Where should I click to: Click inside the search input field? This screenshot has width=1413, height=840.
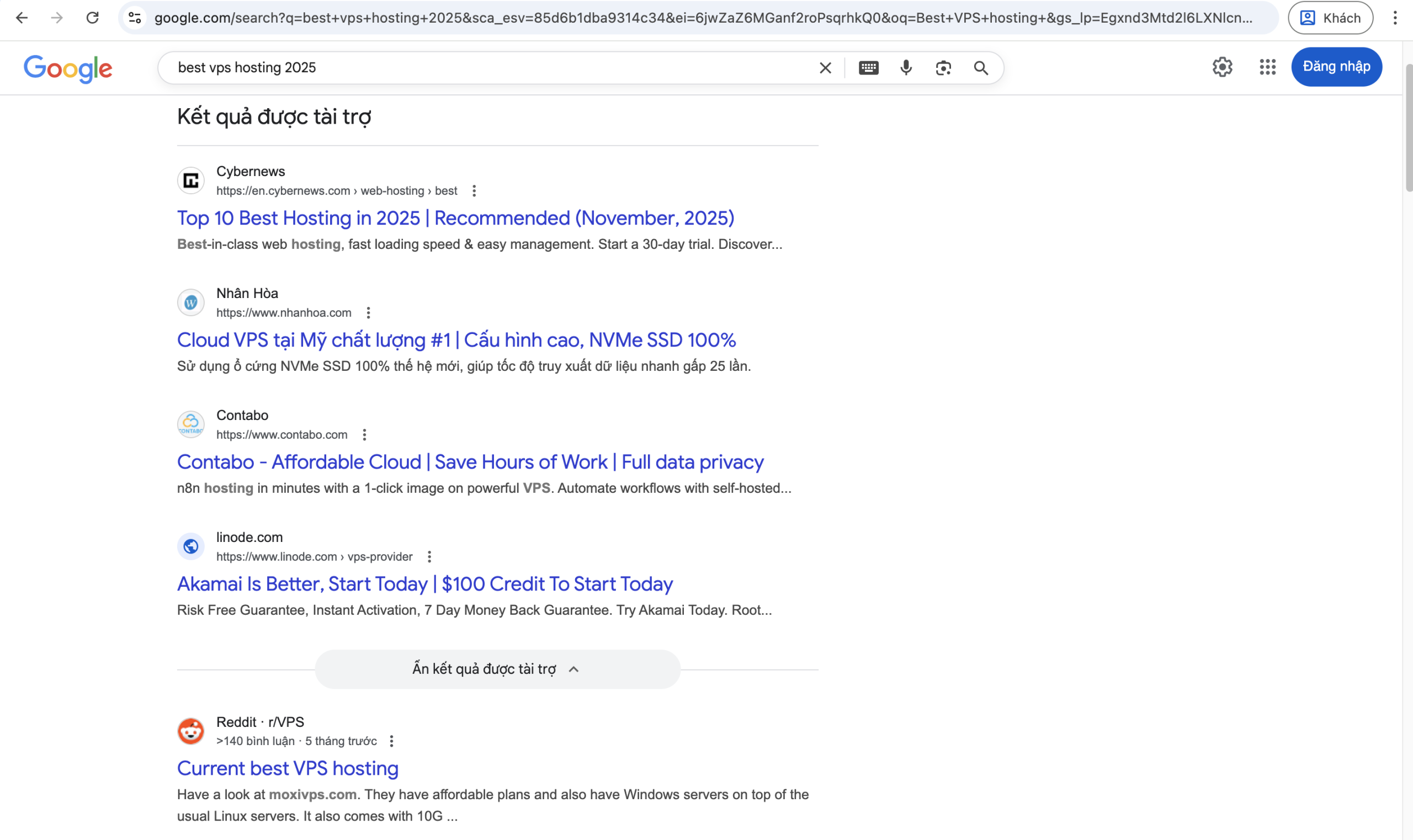click(x=453, y=67)
